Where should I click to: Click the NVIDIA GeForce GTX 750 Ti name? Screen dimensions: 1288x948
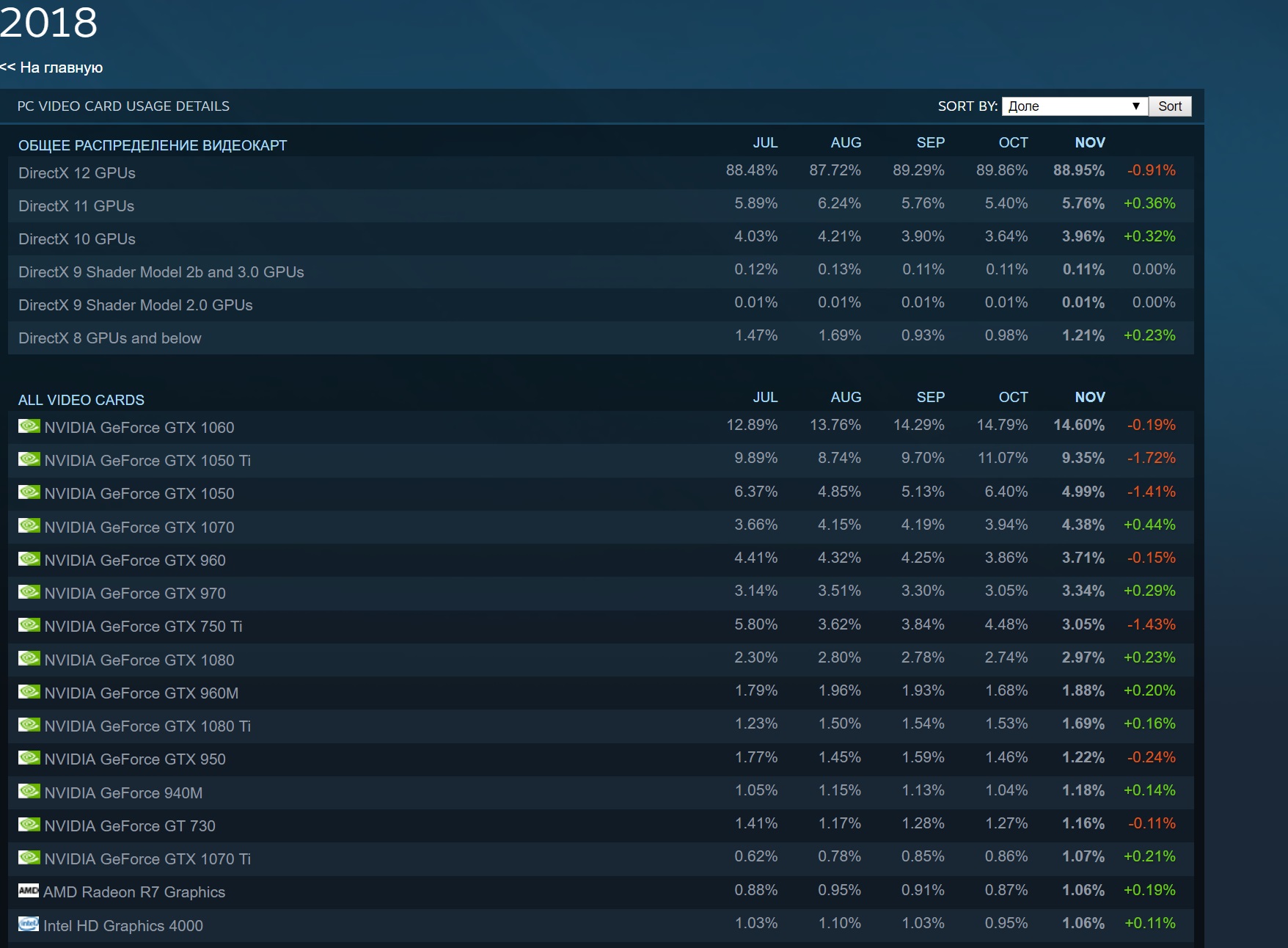click(x=143, y=627)
